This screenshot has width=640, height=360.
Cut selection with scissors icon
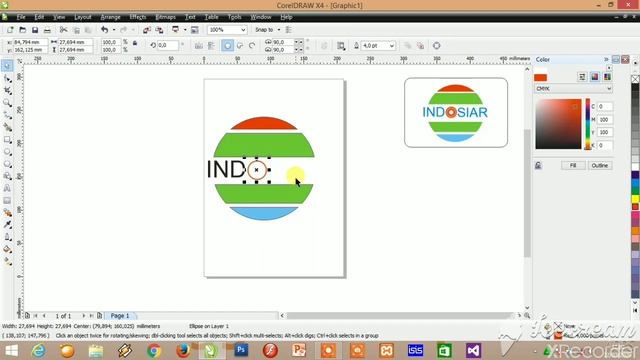tap(63, 30)
